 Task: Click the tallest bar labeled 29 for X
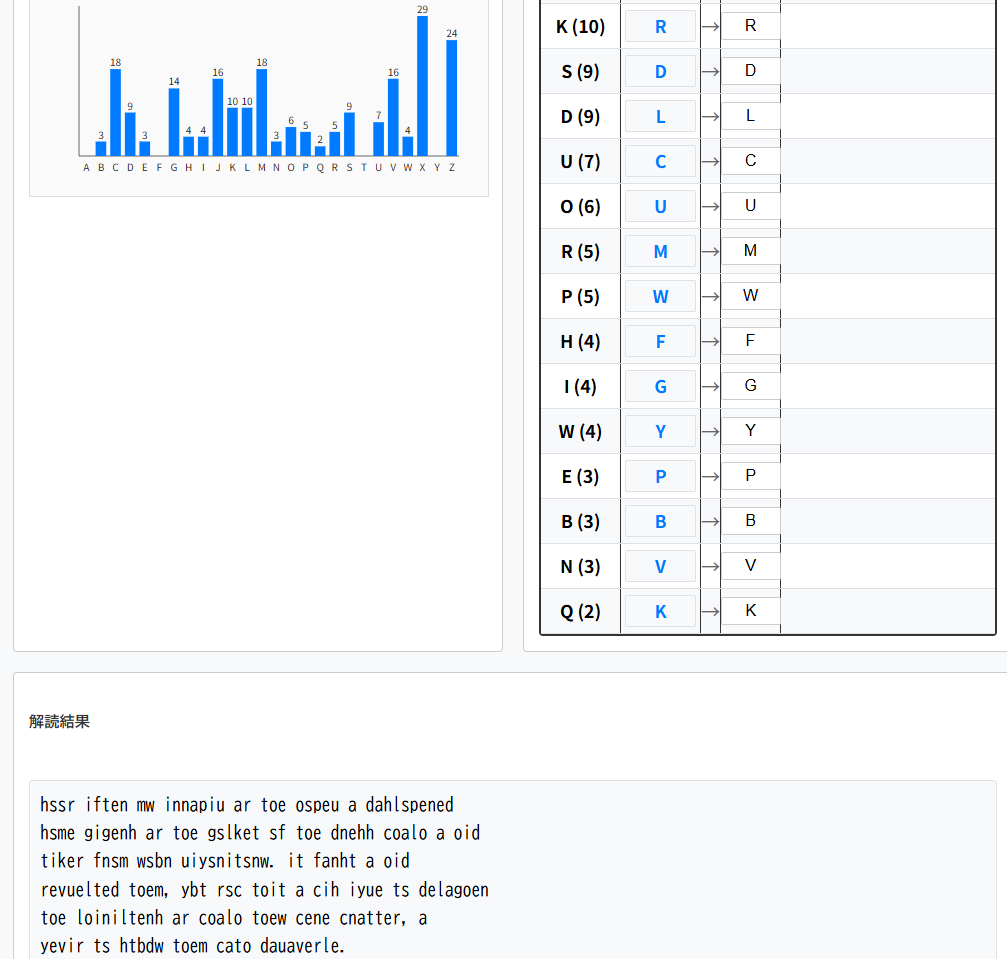pos(422,86)
